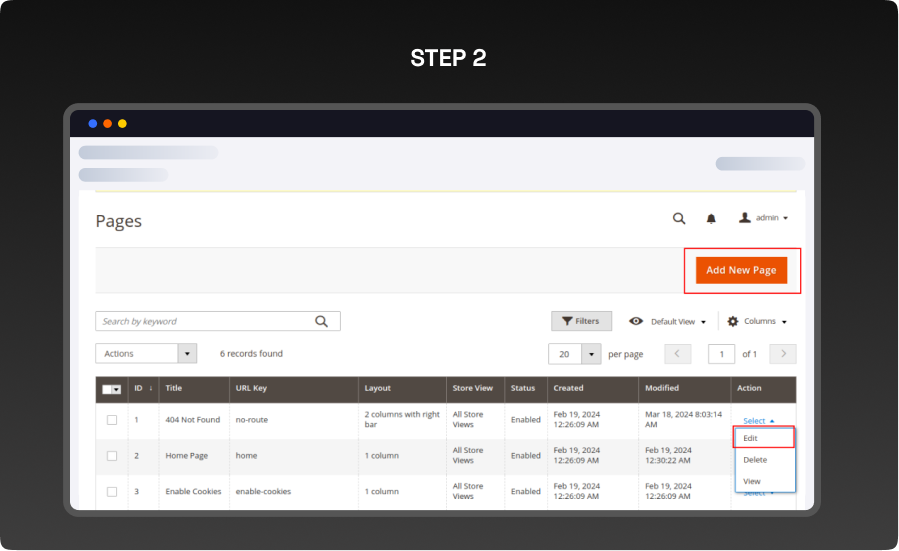This screenshot has width=899, height=551.
Task: Click the search magnifier icon in header
Action: (679, 218)
